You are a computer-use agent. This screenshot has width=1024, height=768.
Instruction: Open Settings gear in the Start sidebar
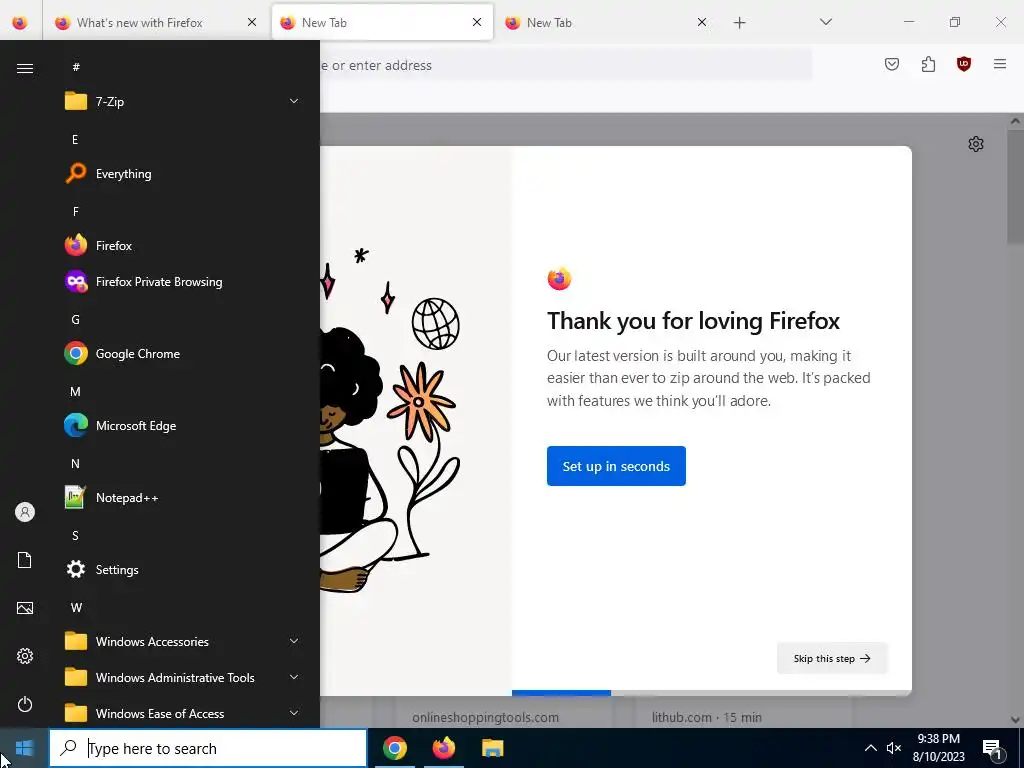[x=25, y=656]
